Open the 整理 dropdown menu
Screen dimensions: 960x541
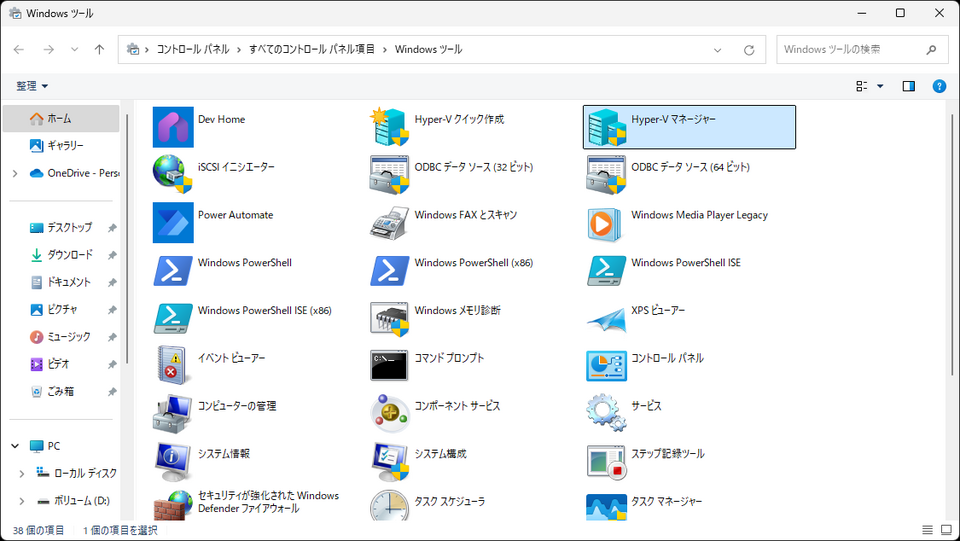point(32,86)
